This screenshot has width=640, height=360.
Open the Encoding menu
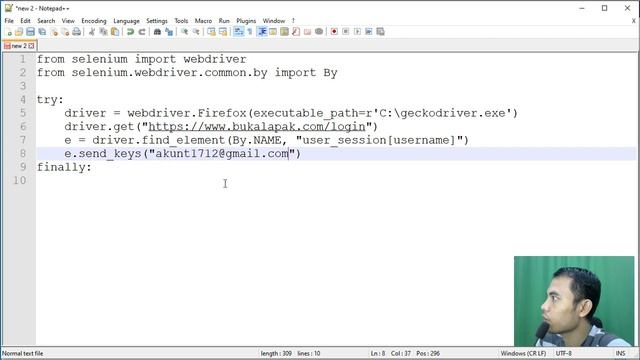click(x=94, y=21)
